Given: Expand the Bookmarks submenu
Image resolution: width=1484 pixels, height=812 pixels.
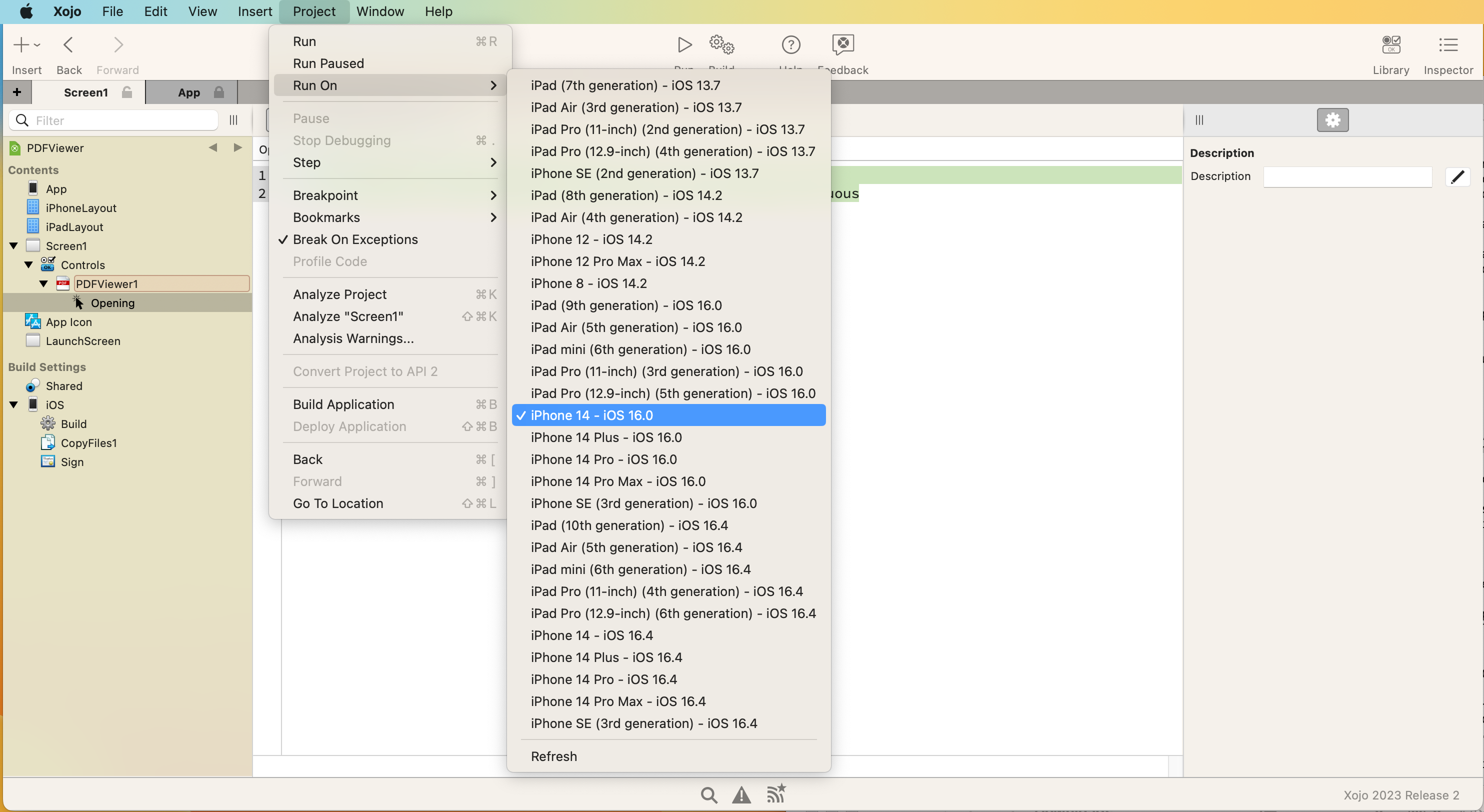Looking at the screenshot, I should 389,217.
